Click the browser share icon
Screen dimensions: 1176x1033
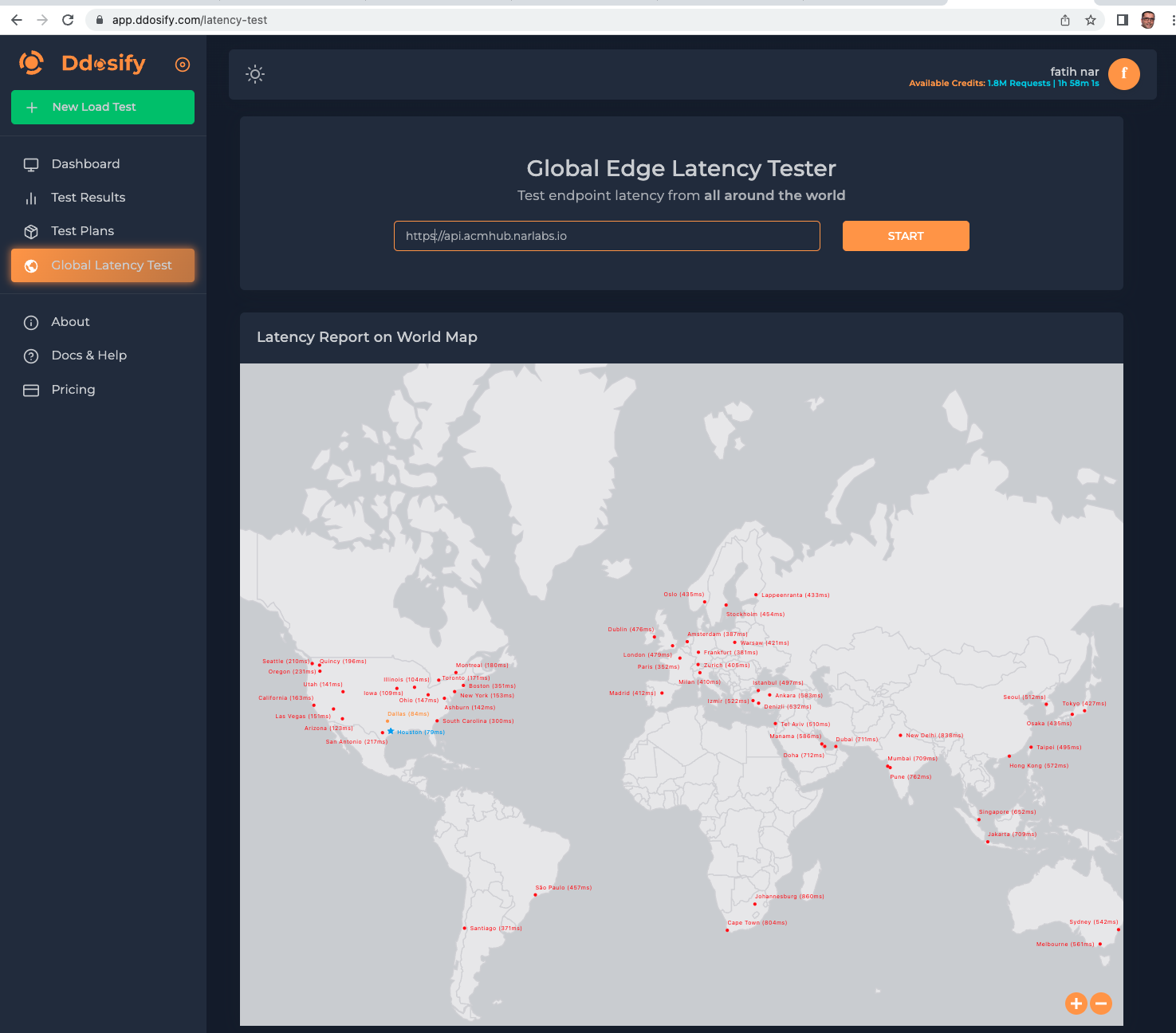tap(1065, 20)
